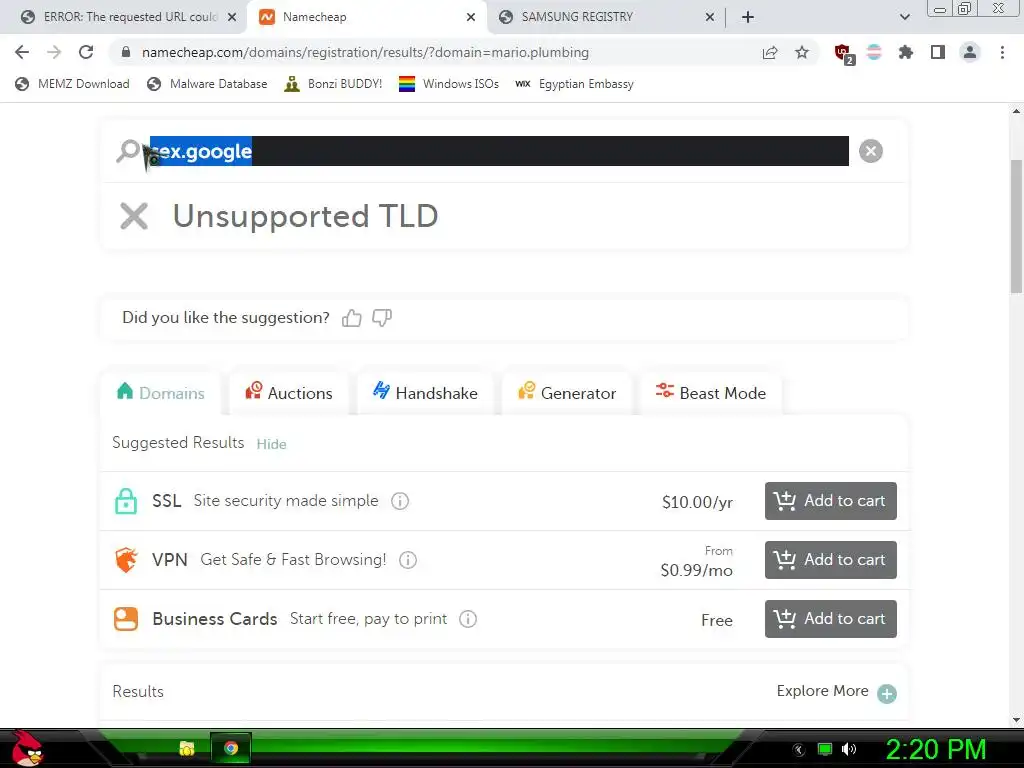
Task: Click inside the domain search field
Action: pos(499,151)
